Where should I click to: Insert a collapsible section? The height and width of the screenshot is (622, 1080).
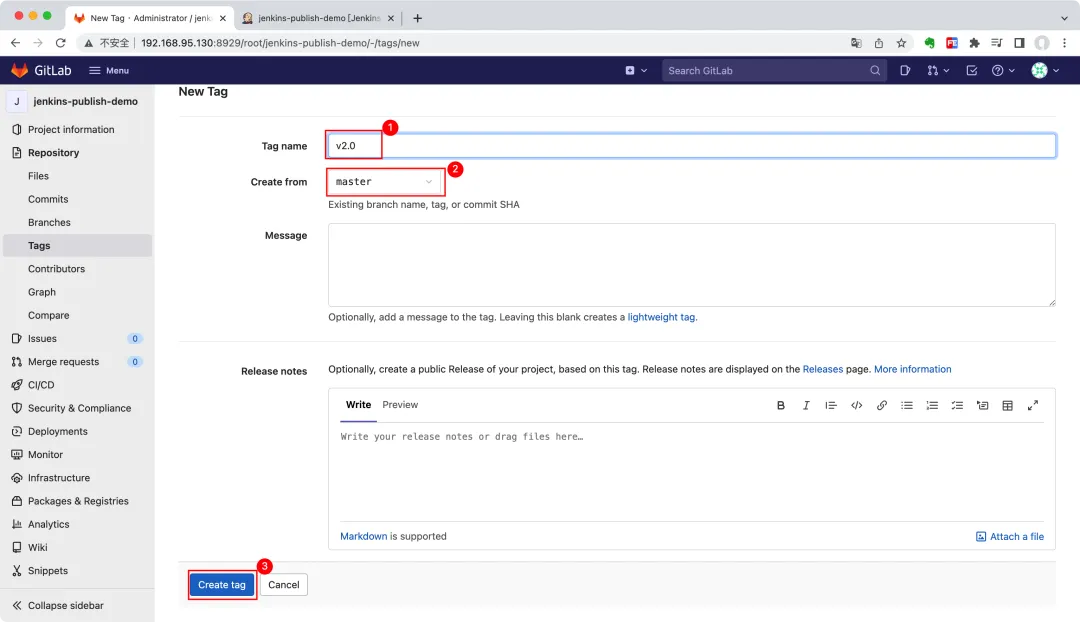pos(982,405)
